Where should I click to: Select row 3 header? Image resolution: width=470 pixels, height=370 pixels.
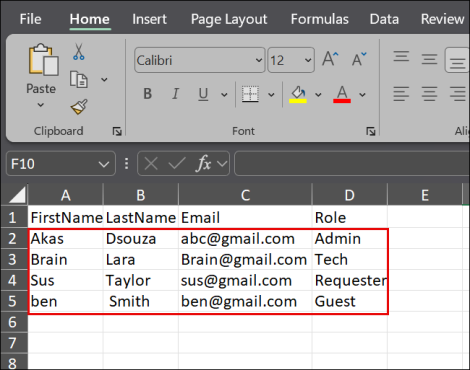13,259
